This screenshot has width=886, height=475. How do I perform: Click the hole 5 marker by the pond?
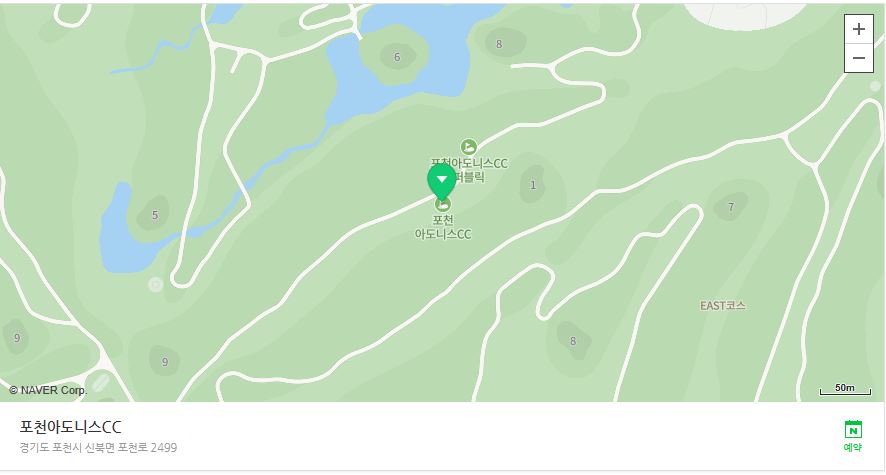tap(155, 215)
